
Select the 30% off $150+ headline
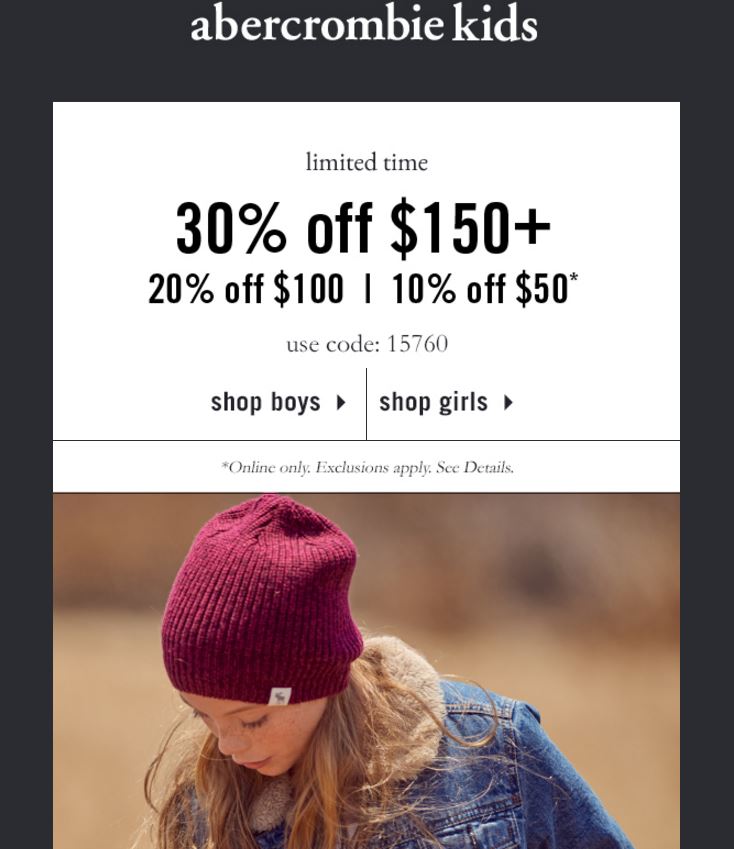tap(363, 226)
